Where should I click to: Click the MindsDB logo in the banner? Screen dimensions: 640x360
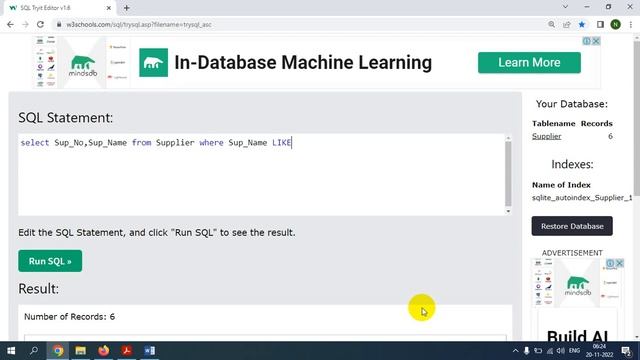tap(83, 66)
